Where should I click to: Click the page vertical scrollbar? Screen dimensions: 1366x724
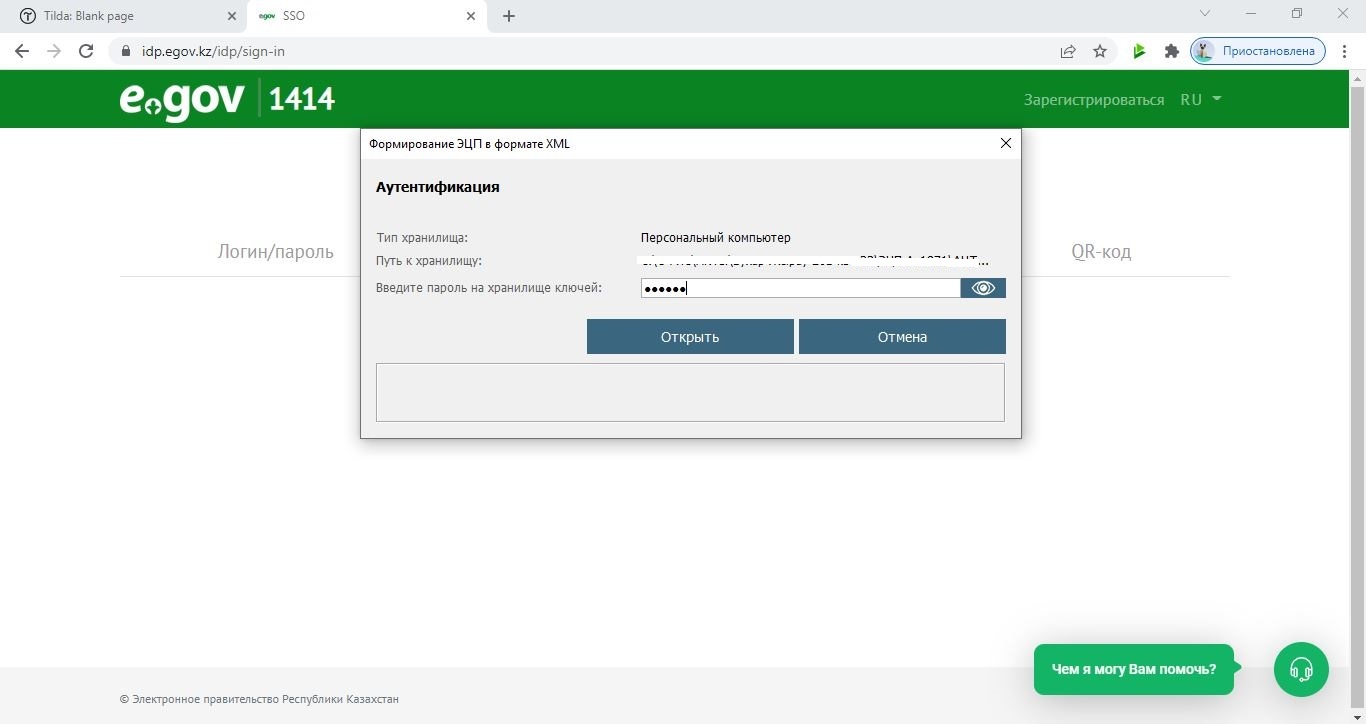tap(1357, 397)
